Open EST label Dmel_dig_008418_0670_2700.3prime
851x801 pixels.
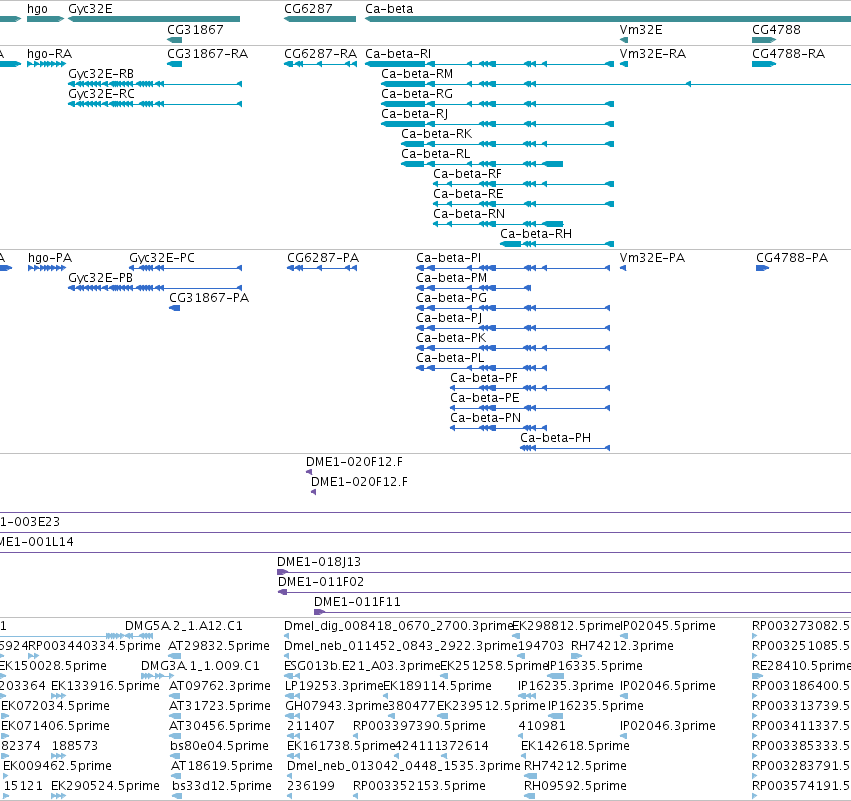pyautogui.click(x=398, y=626)
